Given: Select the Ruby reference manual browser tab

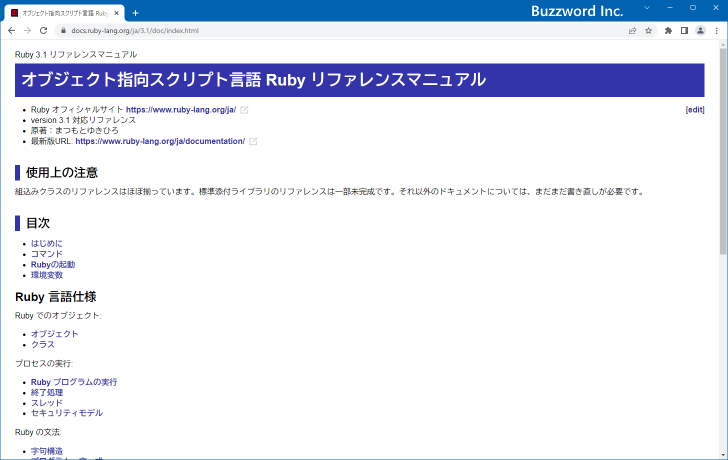Looking at the screenshot, I should pyautogui.click(x=65, y=13).
